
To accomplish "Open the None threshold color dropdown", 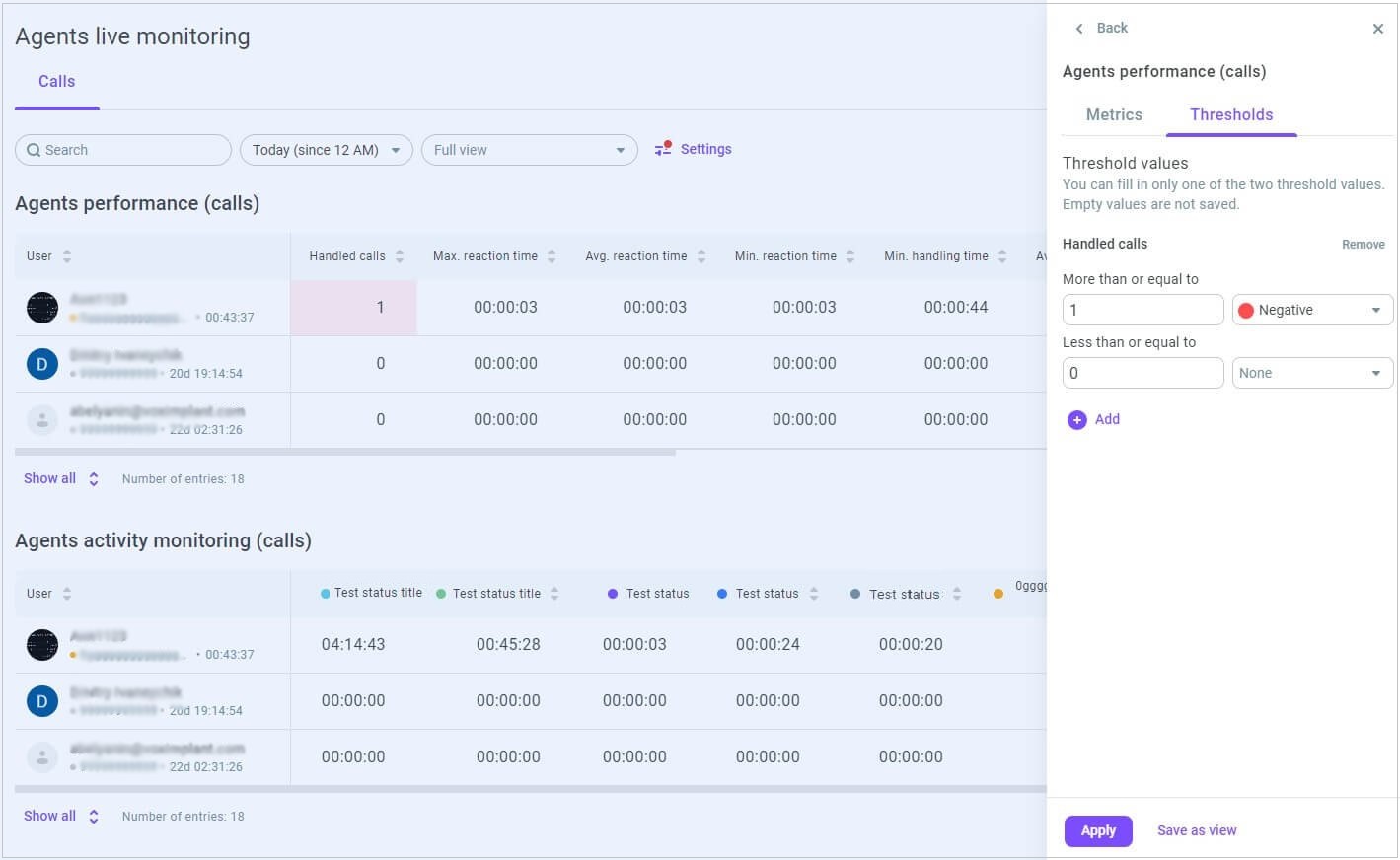I will click(1312, 373).
